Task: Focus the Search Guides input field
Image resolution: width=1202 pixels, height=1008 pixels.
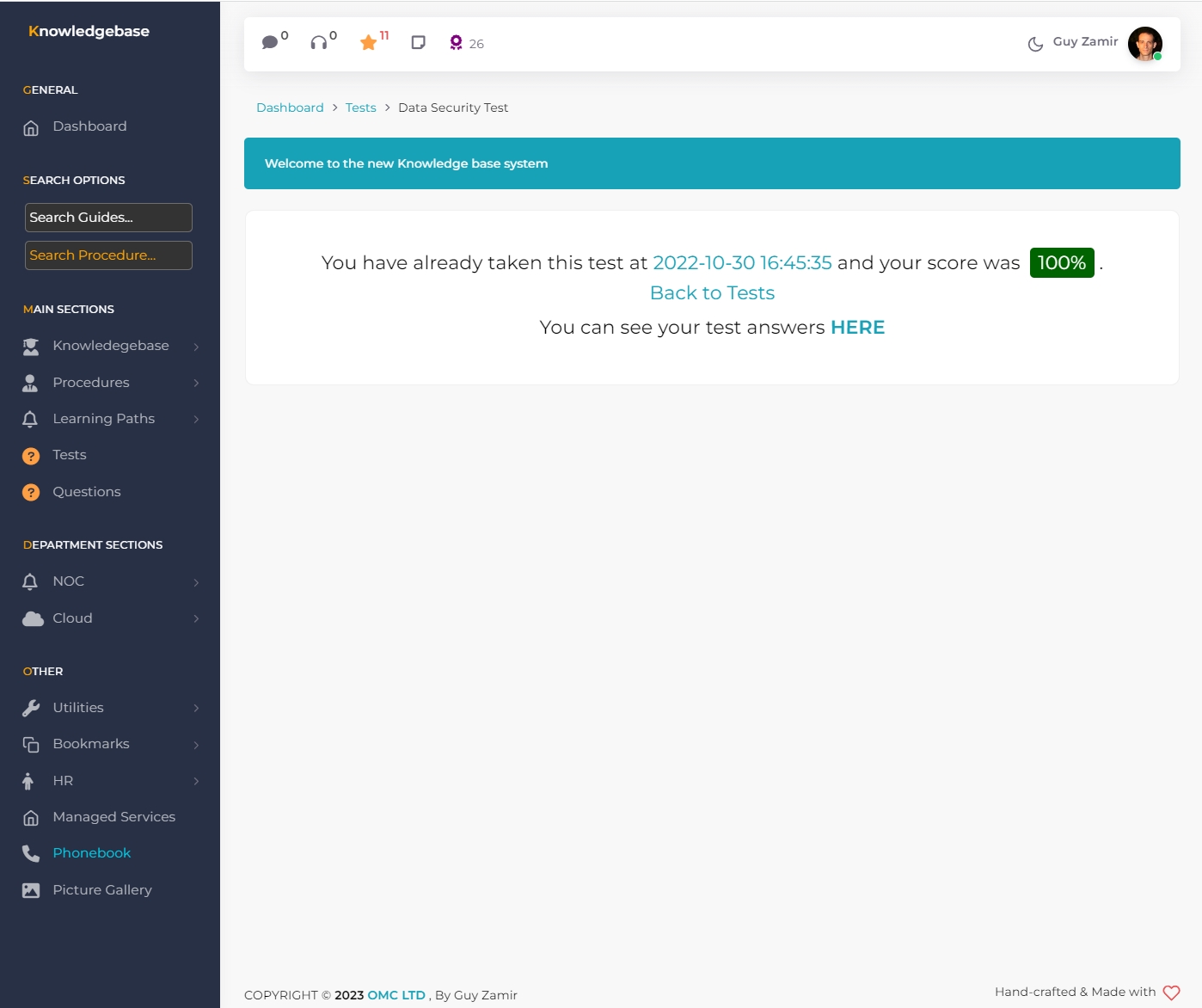Action: tap(108, 218)
